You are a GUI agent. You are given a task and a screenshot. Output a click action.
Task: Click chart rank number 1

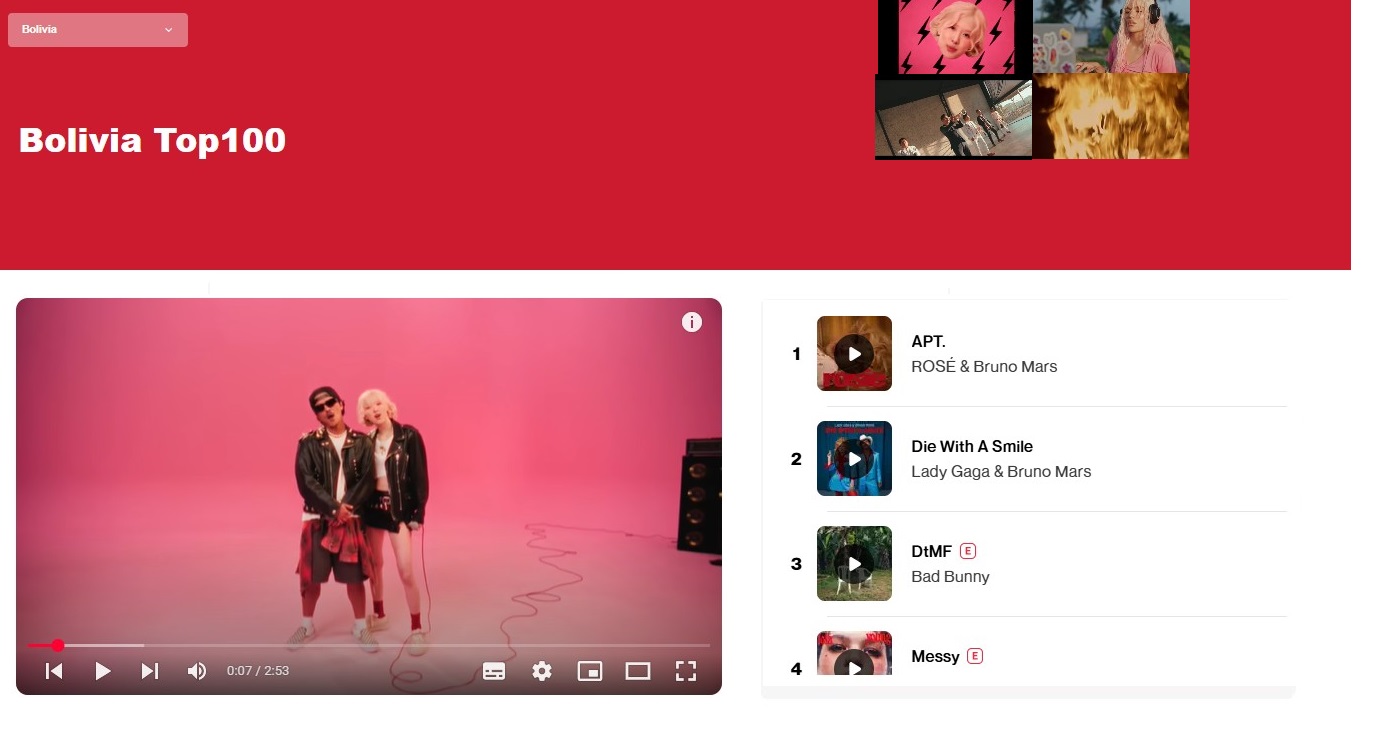796,353
